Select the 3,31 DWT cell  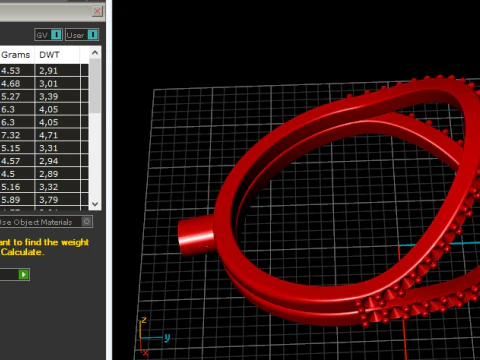click(x=57, y=148)
